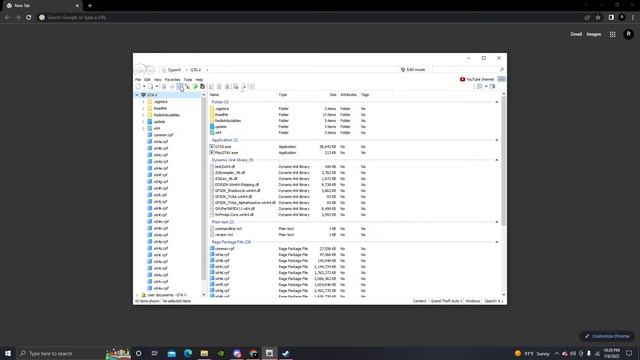Select common.rpf in the folder tree
This screenshot has width=640, height=360.
tap(163, 135)
